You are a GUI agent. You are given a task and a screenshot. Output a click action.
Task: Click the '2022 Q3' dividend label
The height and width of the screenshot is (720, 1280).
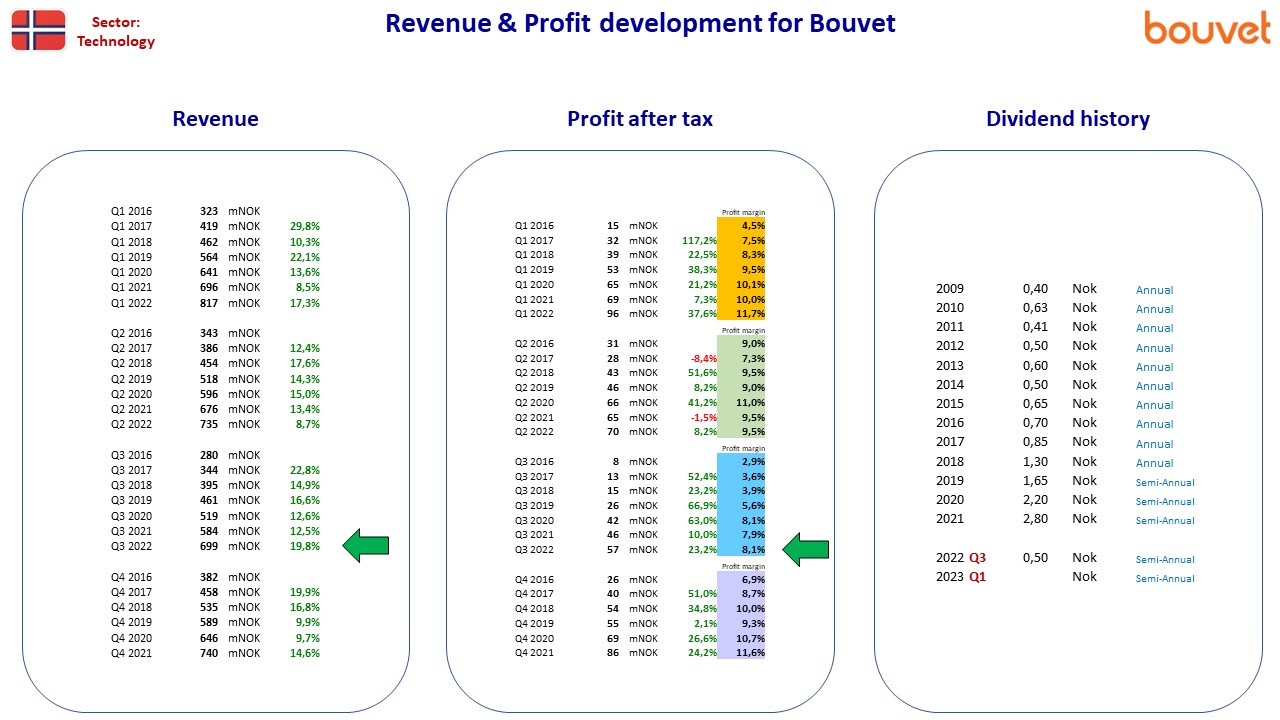(961, 558)
